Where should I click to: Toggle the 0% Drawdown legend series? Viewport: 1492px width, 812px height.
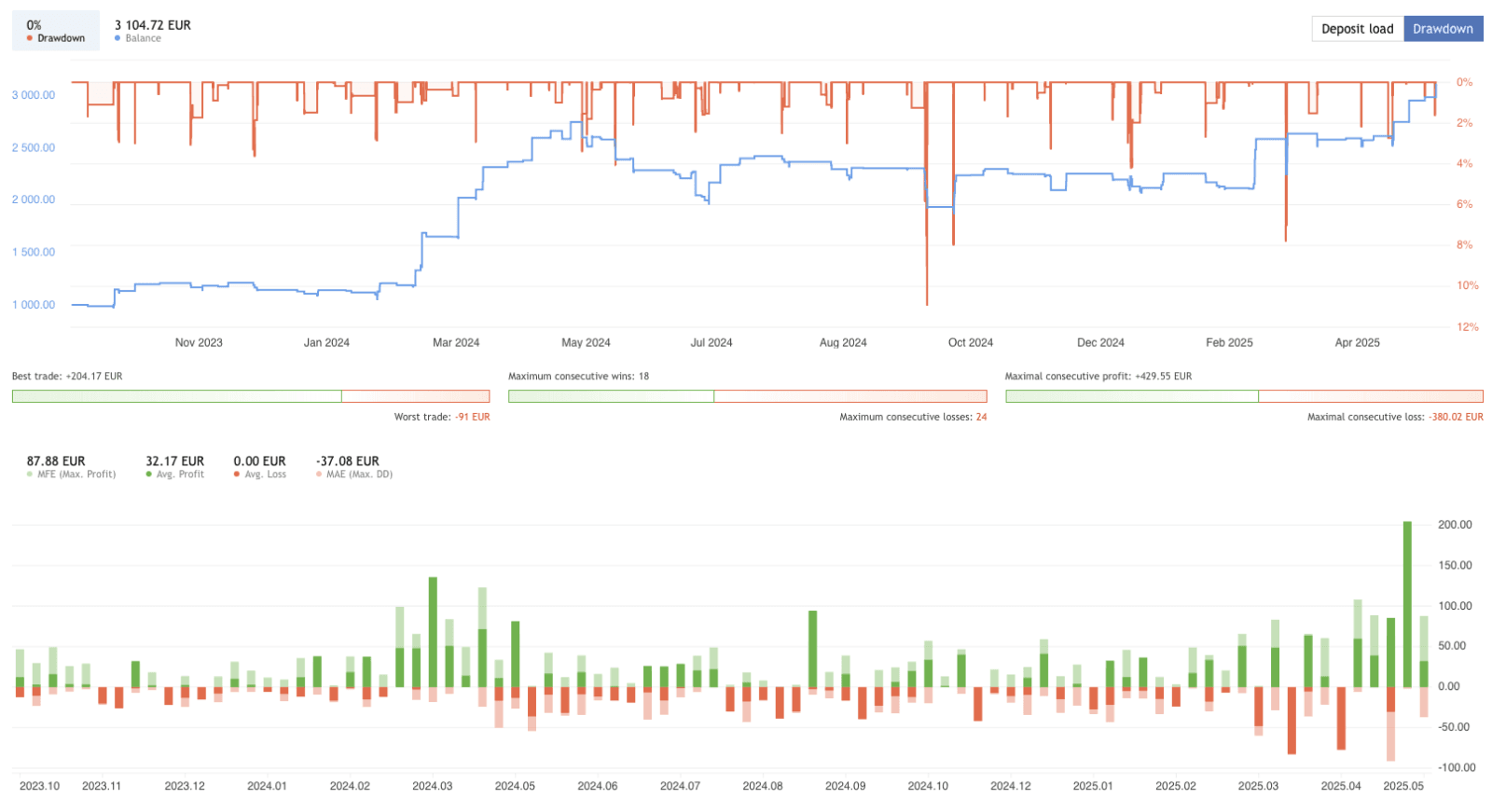pos(56,31)
